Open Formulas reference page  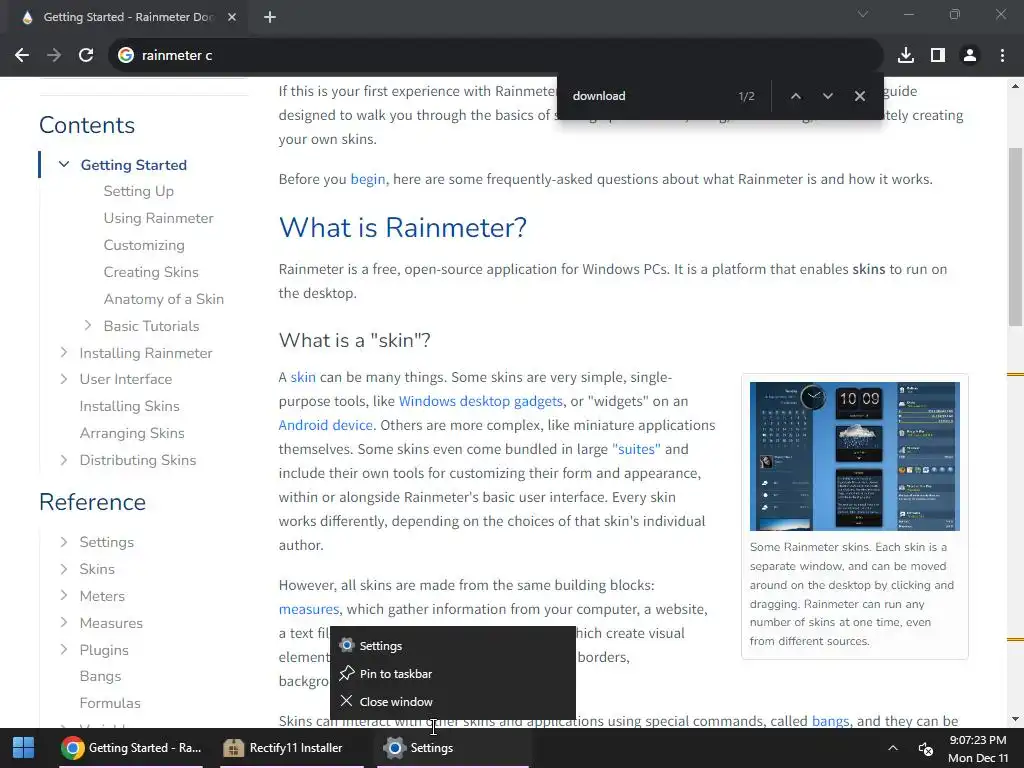110,703
